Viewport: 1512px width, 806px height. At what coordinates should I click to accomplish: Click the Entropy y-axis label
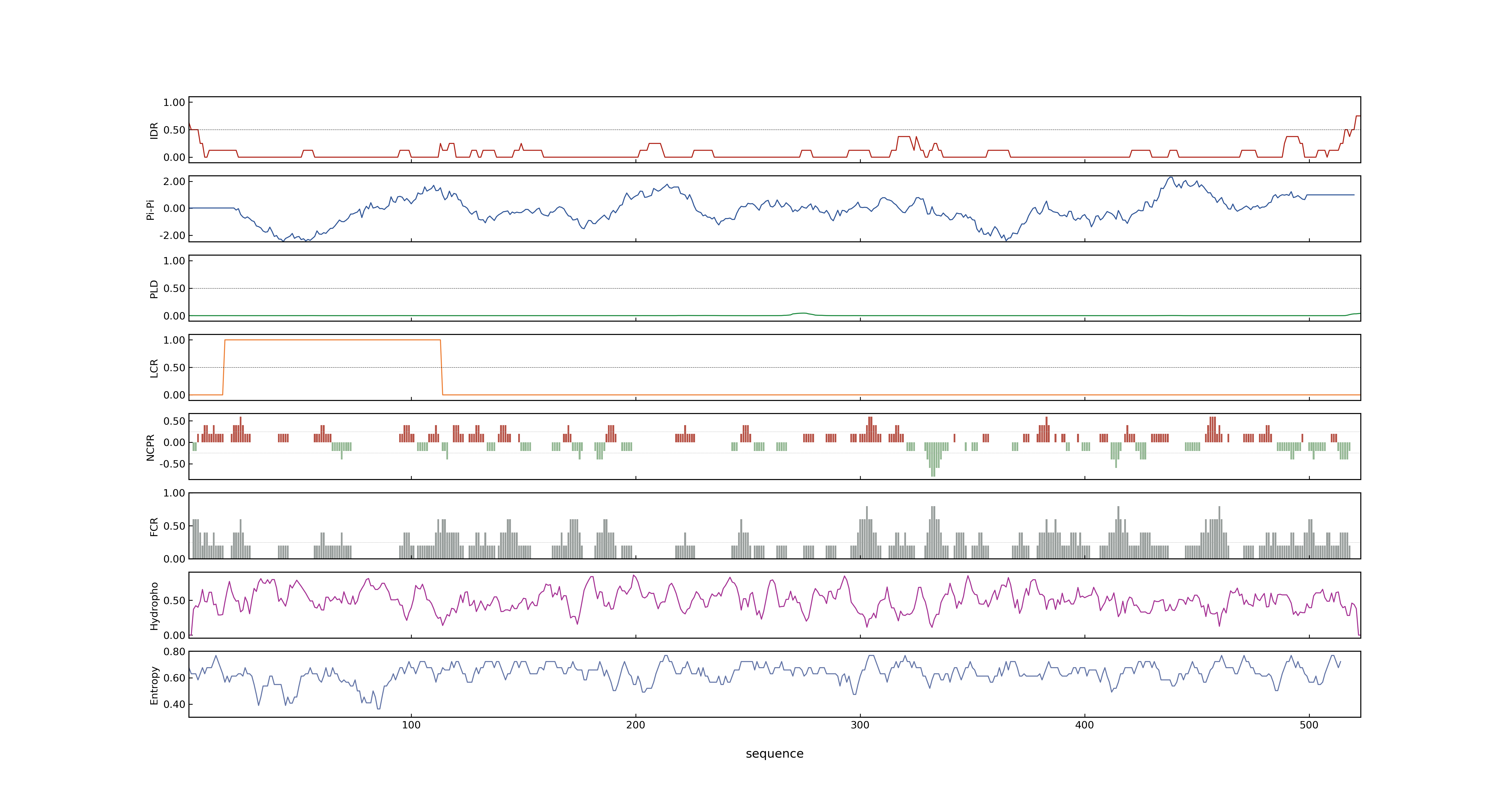point(154,685)
